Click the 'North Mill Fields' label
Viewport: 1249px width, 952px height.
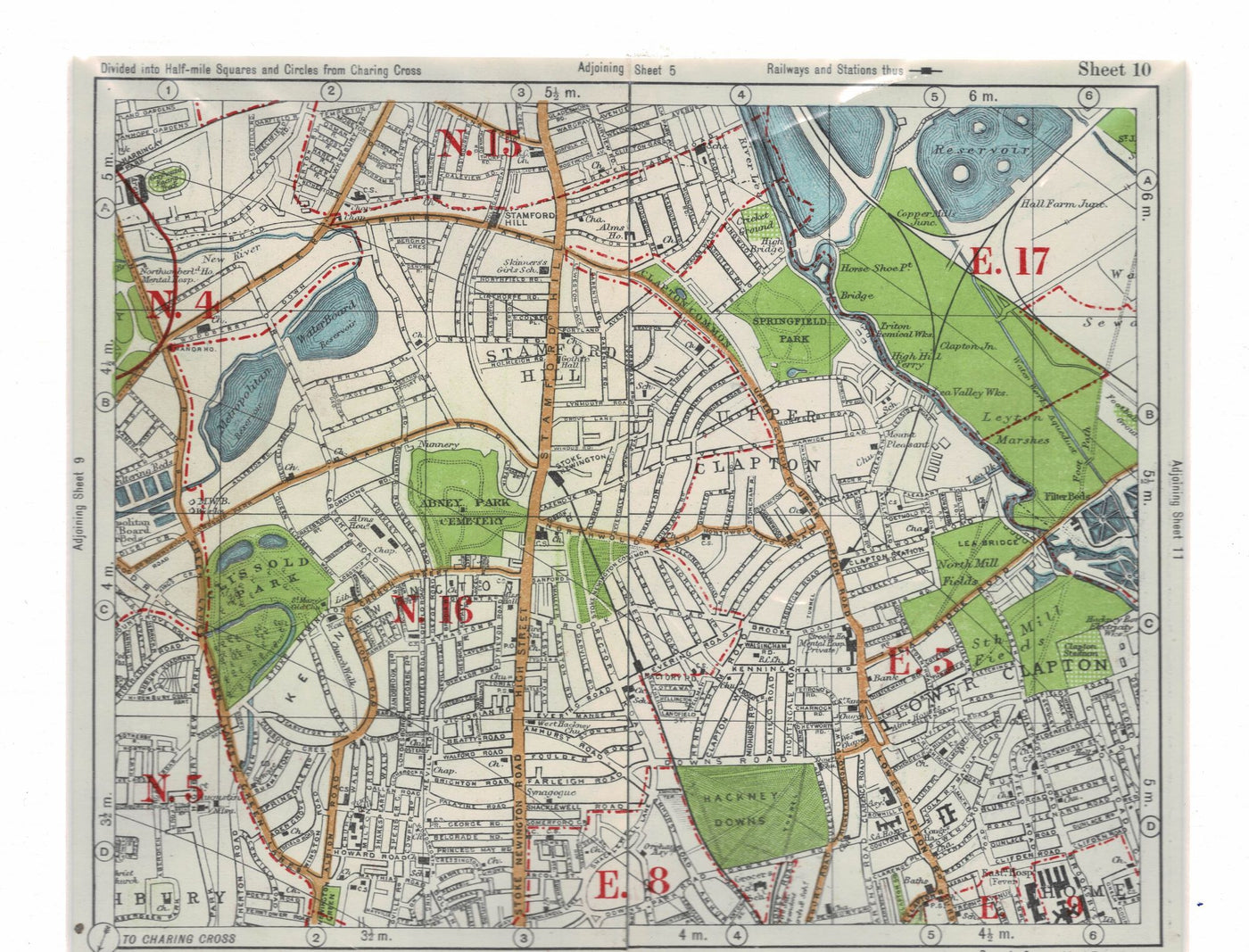pyautogui.click(x=967, y=571)
